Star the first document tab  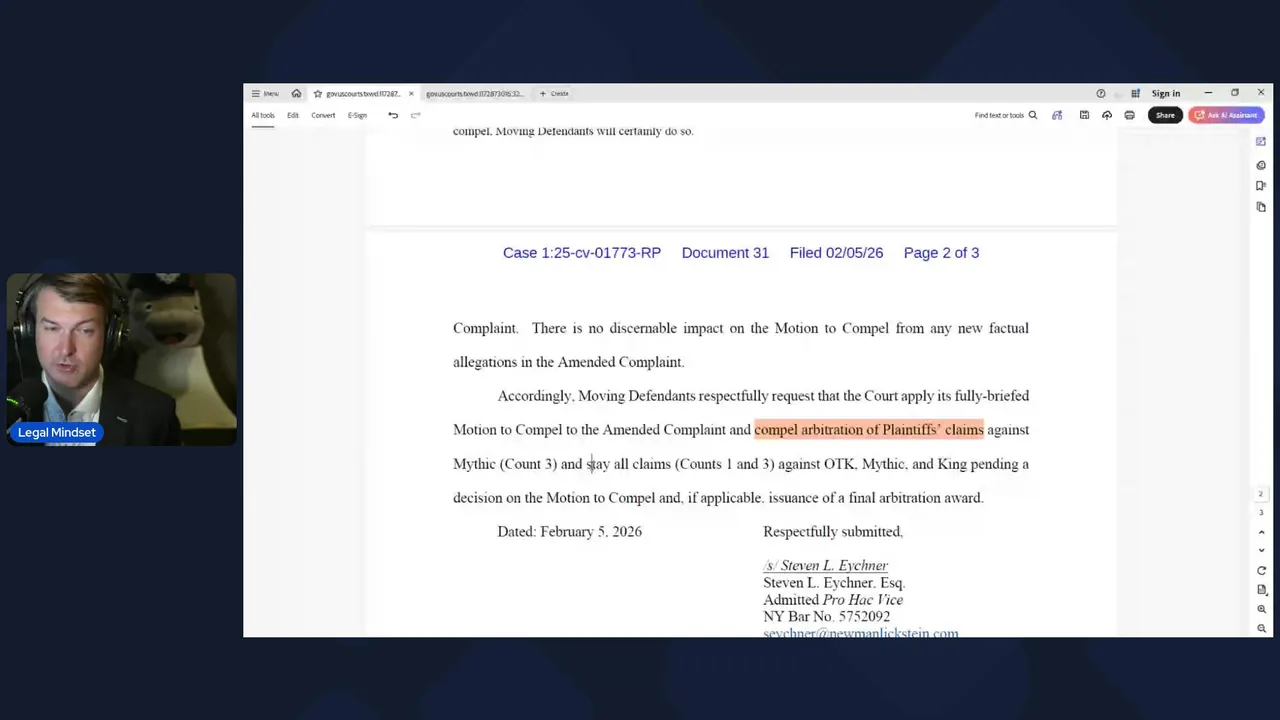click(x=318, y=94)
